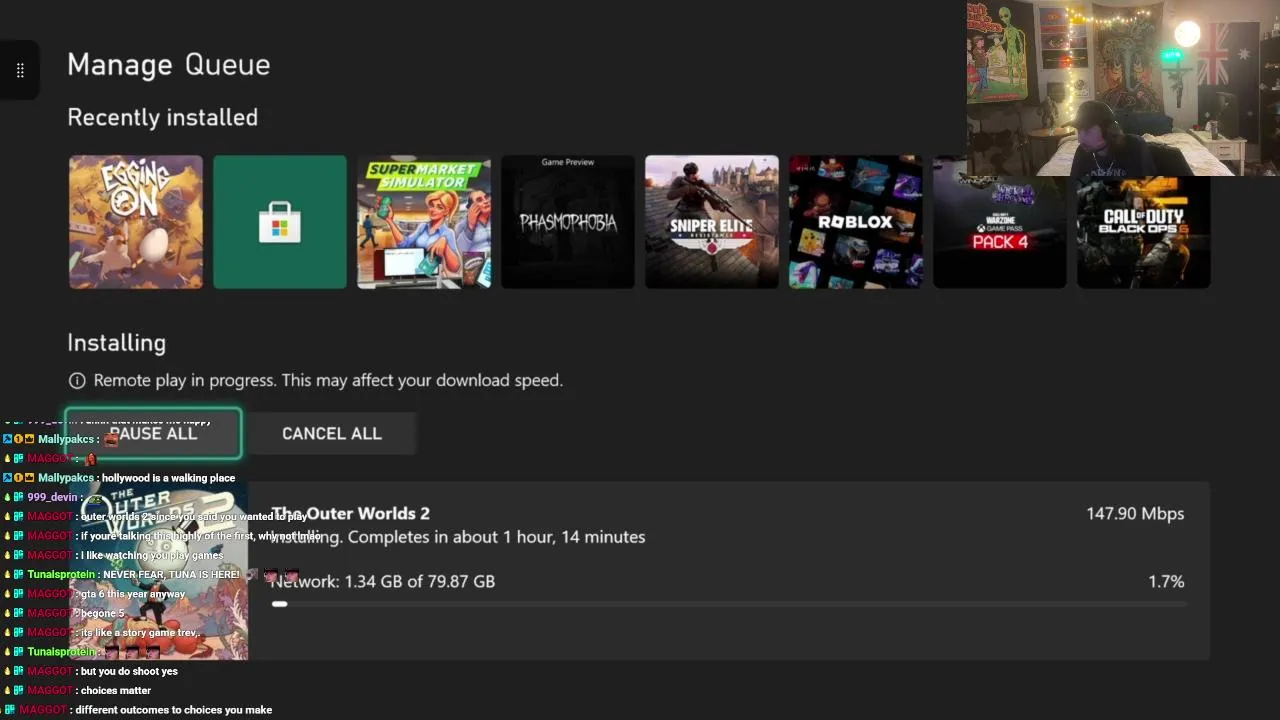Click chat message 'NEVER FEAR, TUNA IS HERE!'
The image size is (1280, 720).
171,575
